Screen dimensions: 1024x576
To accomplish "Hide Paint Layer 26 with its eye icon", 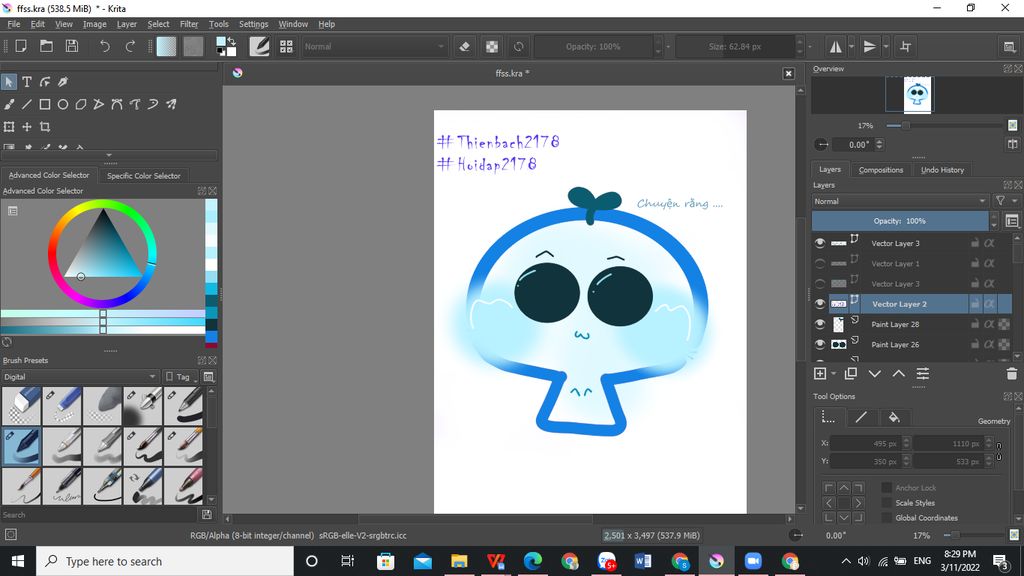I will pos(820,344).
